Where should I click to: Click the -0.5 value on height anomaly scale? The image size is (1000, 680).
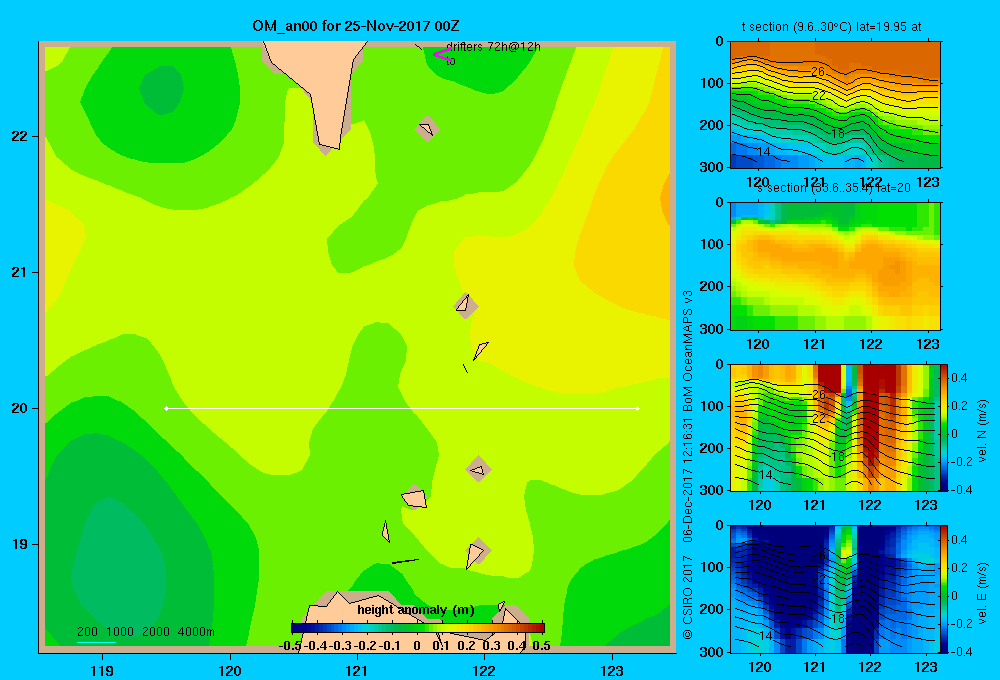291,646
